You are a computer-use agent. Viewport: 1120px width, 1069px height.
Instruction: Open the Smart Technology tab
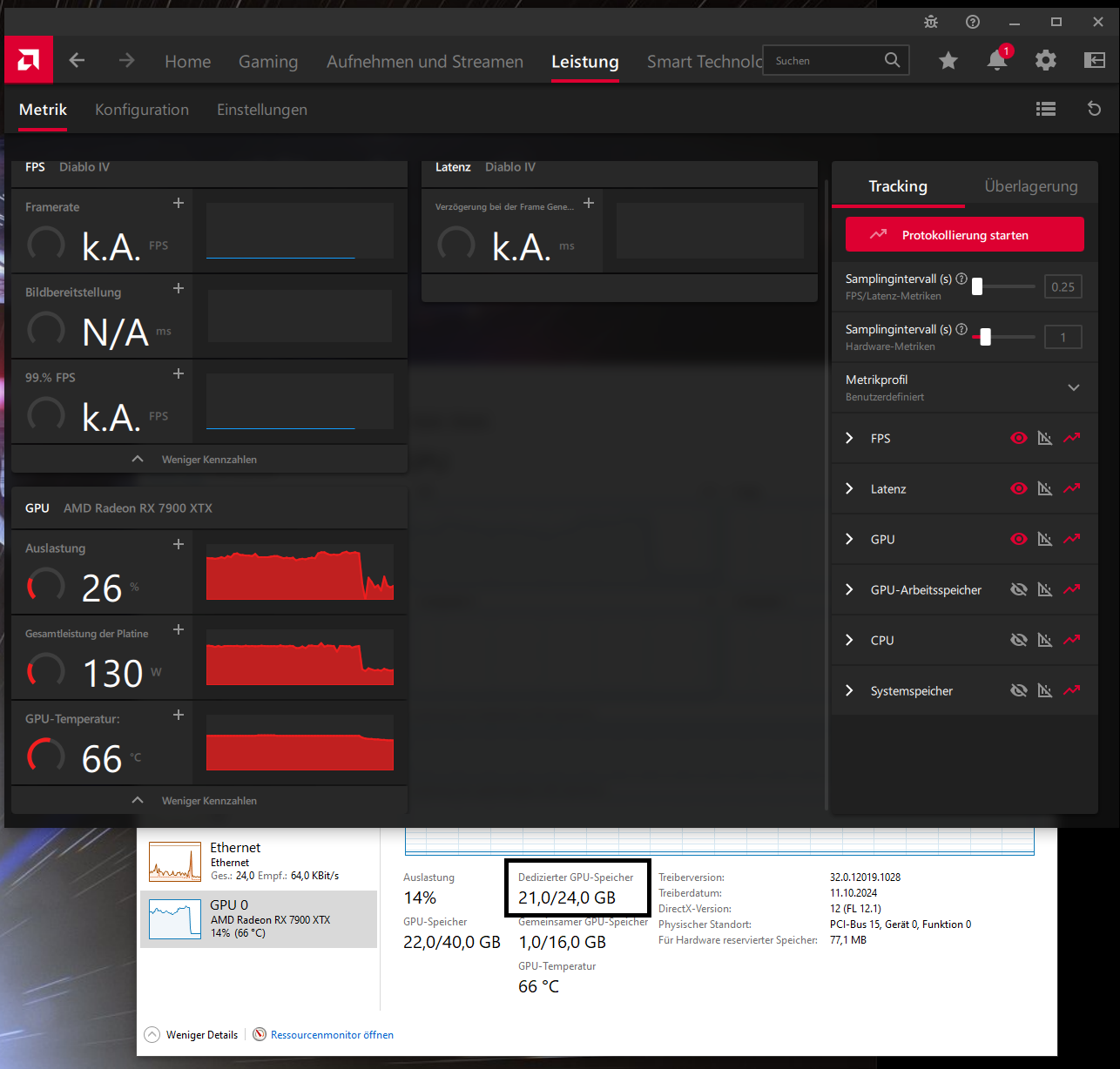[704, 62]
